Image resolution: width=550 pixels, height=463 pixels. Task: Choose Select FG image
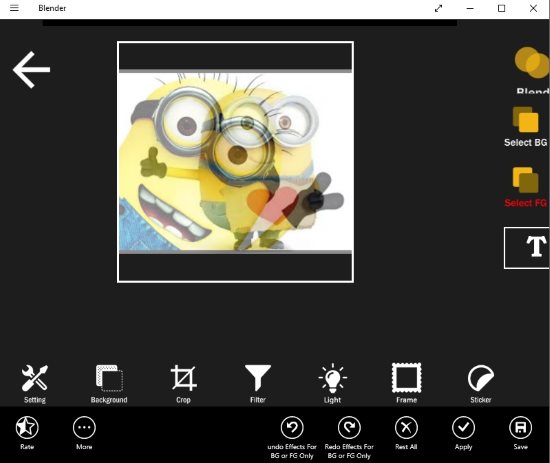point(526,187)
